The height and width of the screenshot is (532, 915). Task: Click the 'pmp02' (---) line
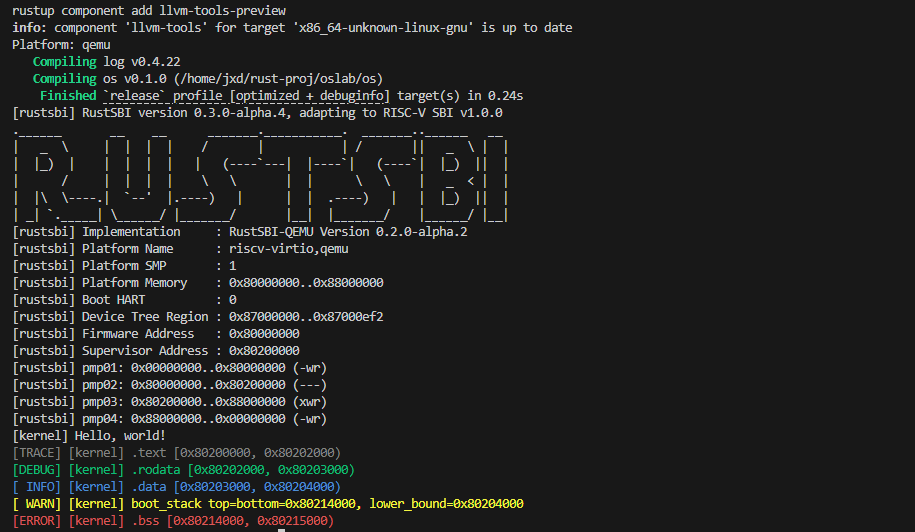click(x=169, y=384)
